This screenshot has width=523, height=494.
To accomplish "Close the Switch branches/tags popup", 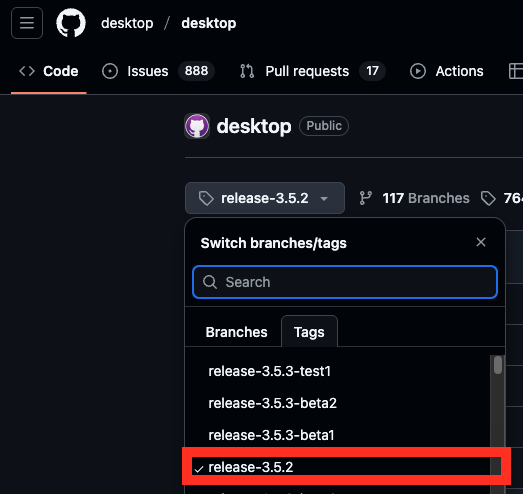I will click(x=481, y=242).
